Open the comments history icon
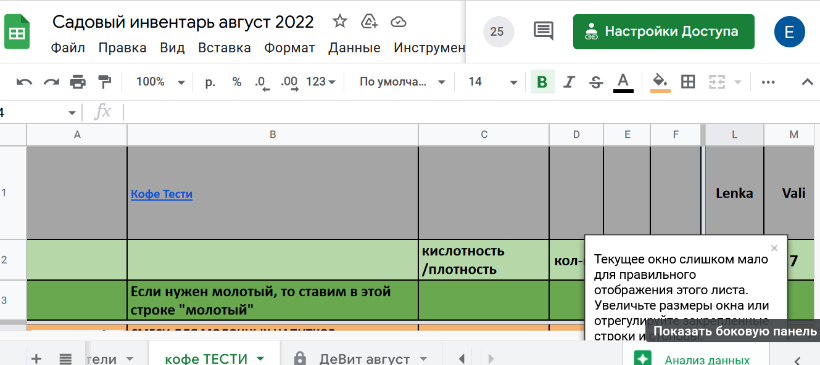 coord(543,31)
